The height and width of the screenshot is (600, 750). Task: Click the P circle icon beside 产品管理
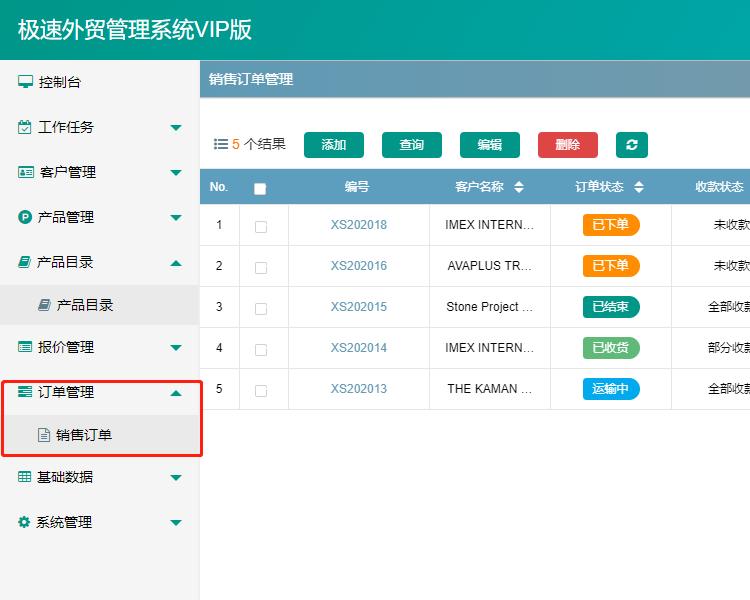(25, 217)
